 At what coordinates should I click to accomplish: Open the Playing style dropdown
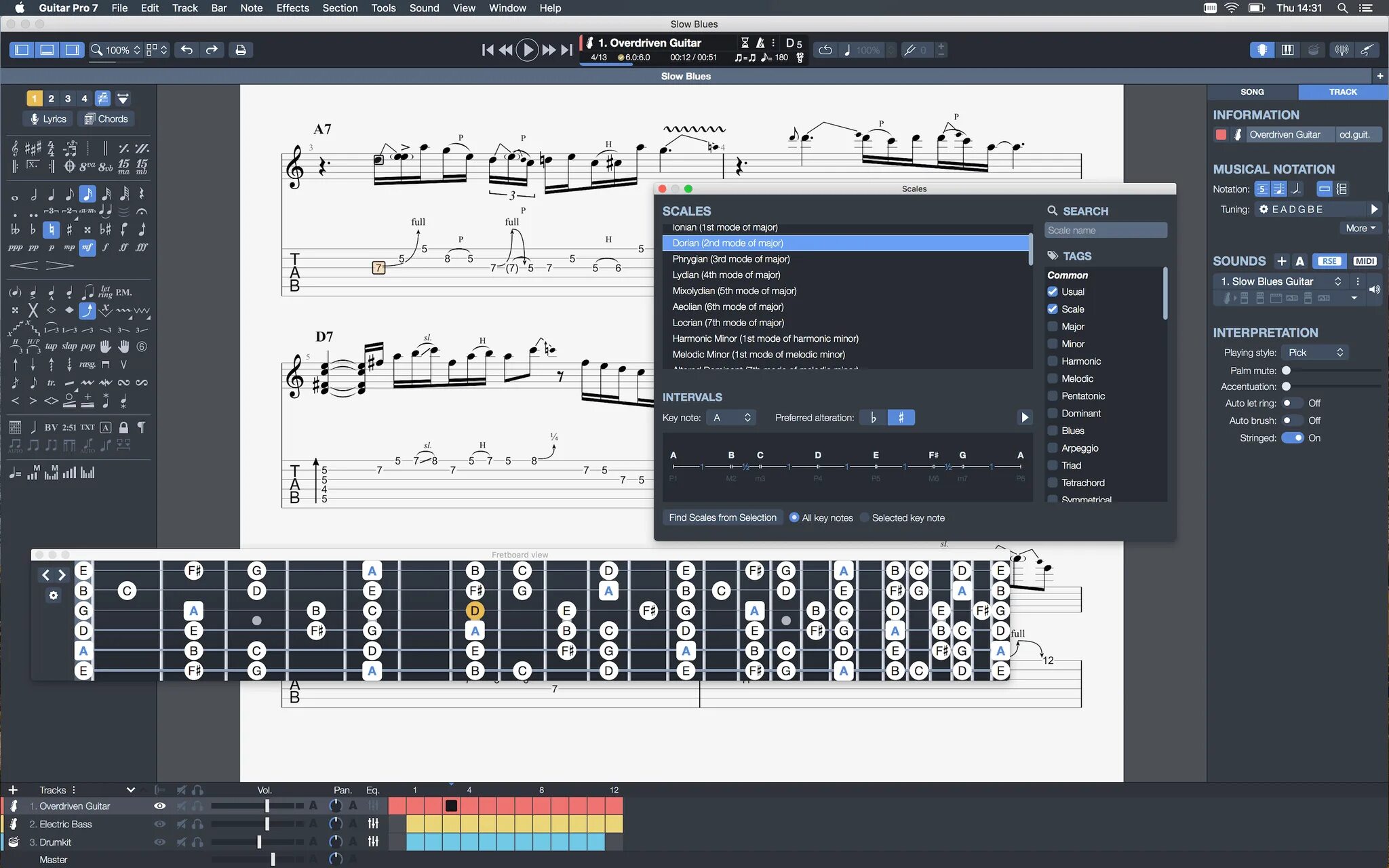(1312, 352)
